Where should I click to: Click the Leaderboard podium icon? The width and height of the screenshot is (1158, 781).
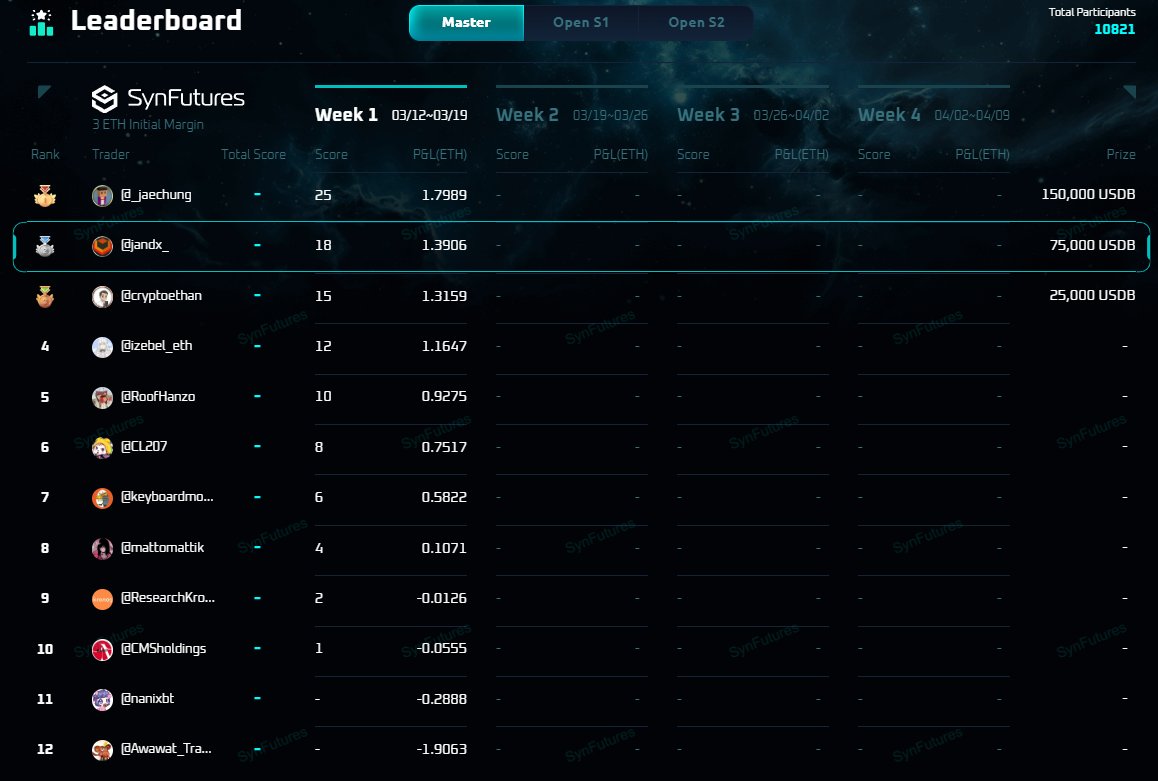coord(41,22)
